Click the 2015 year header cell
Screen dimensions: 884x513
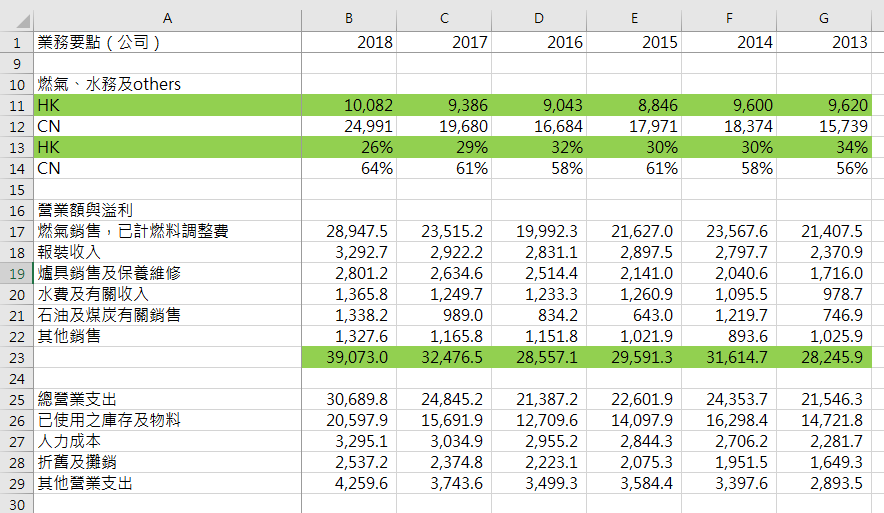click(634, 42)
